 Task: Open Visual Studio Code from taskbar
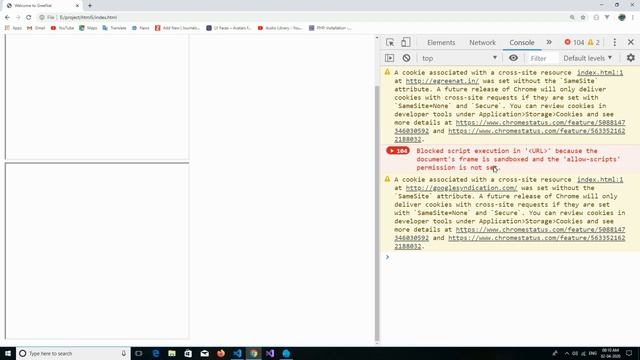coord(237,353)
